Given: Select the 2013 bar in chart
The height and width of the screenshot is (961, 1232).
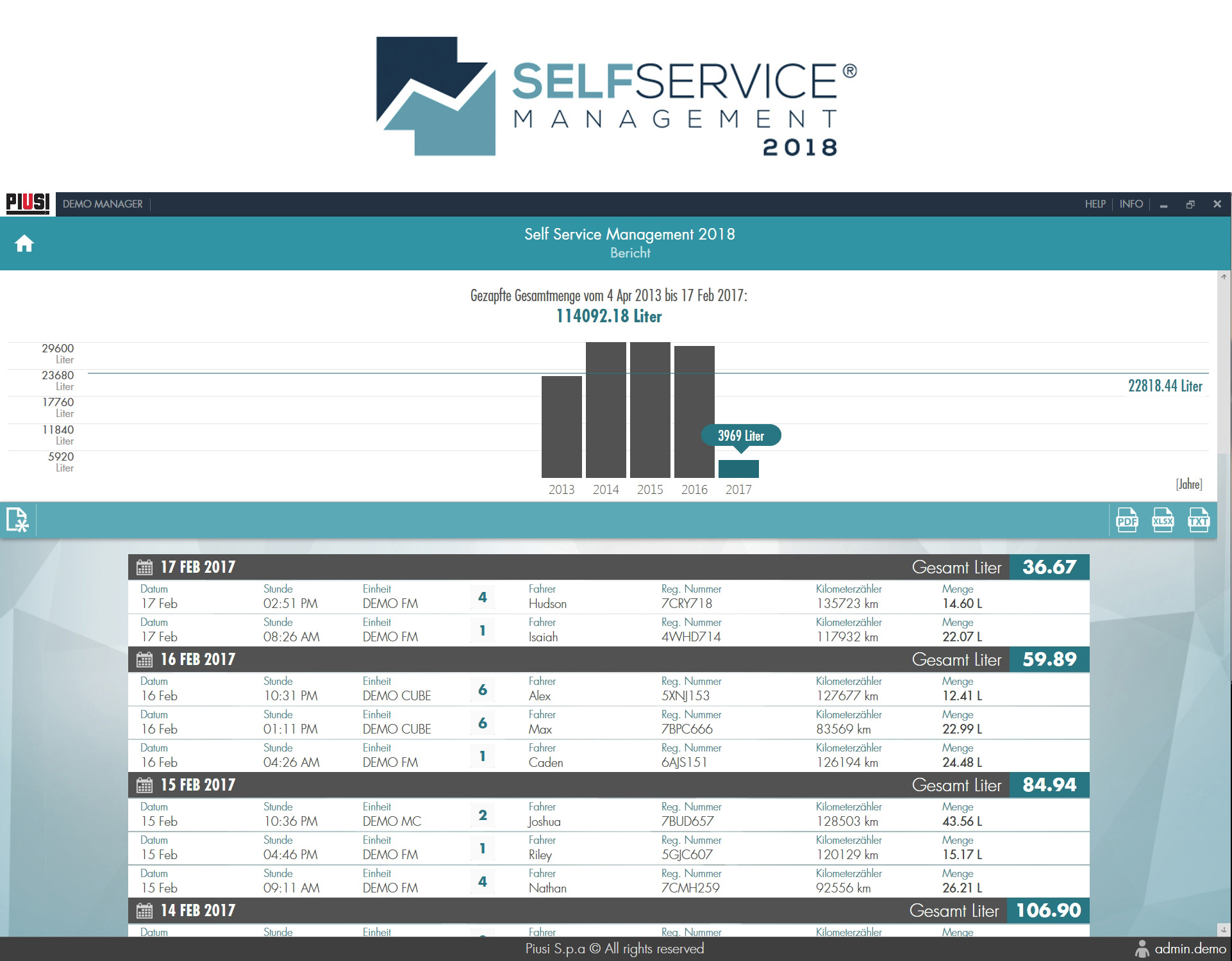Looking at the screenshot, I should [x=562, y=427].
